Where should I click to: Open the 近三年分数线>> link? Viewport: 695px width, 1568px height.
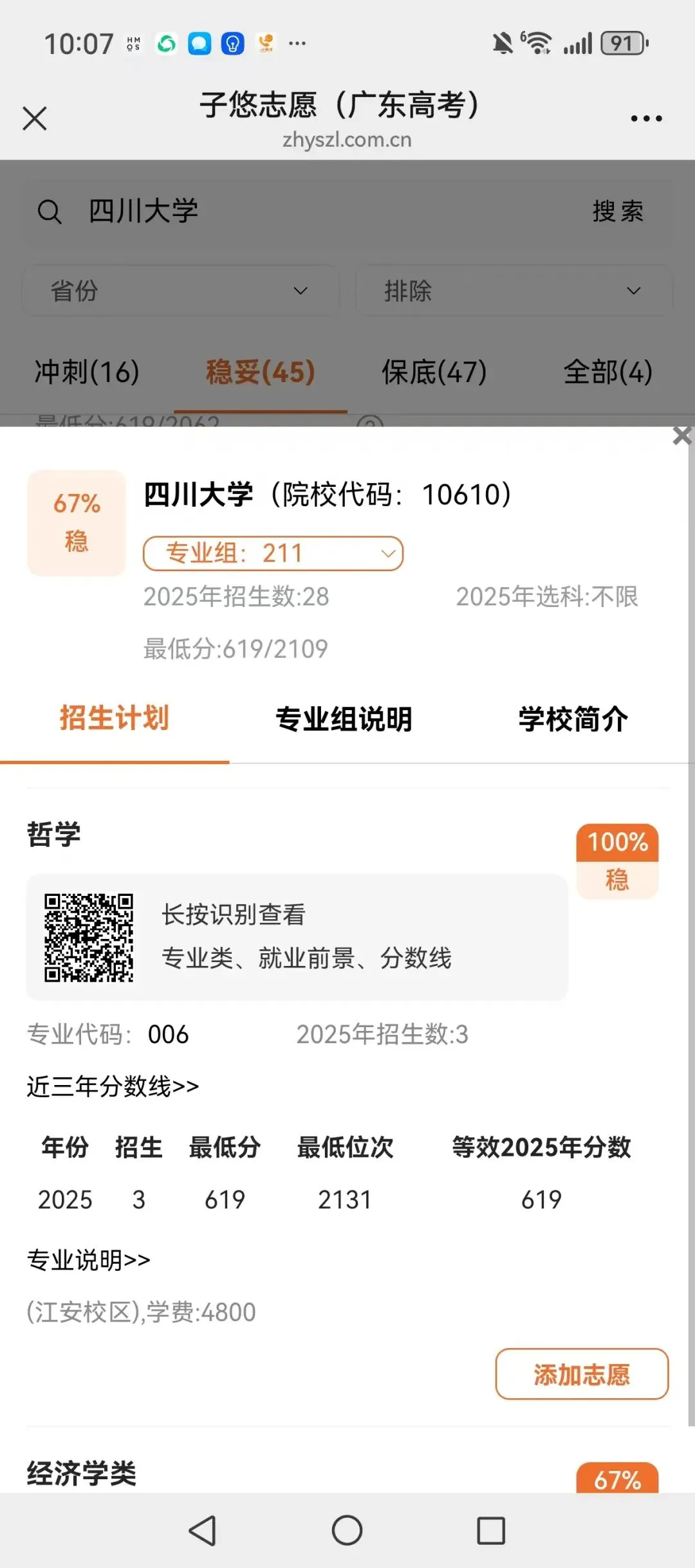pos(113,1086)
